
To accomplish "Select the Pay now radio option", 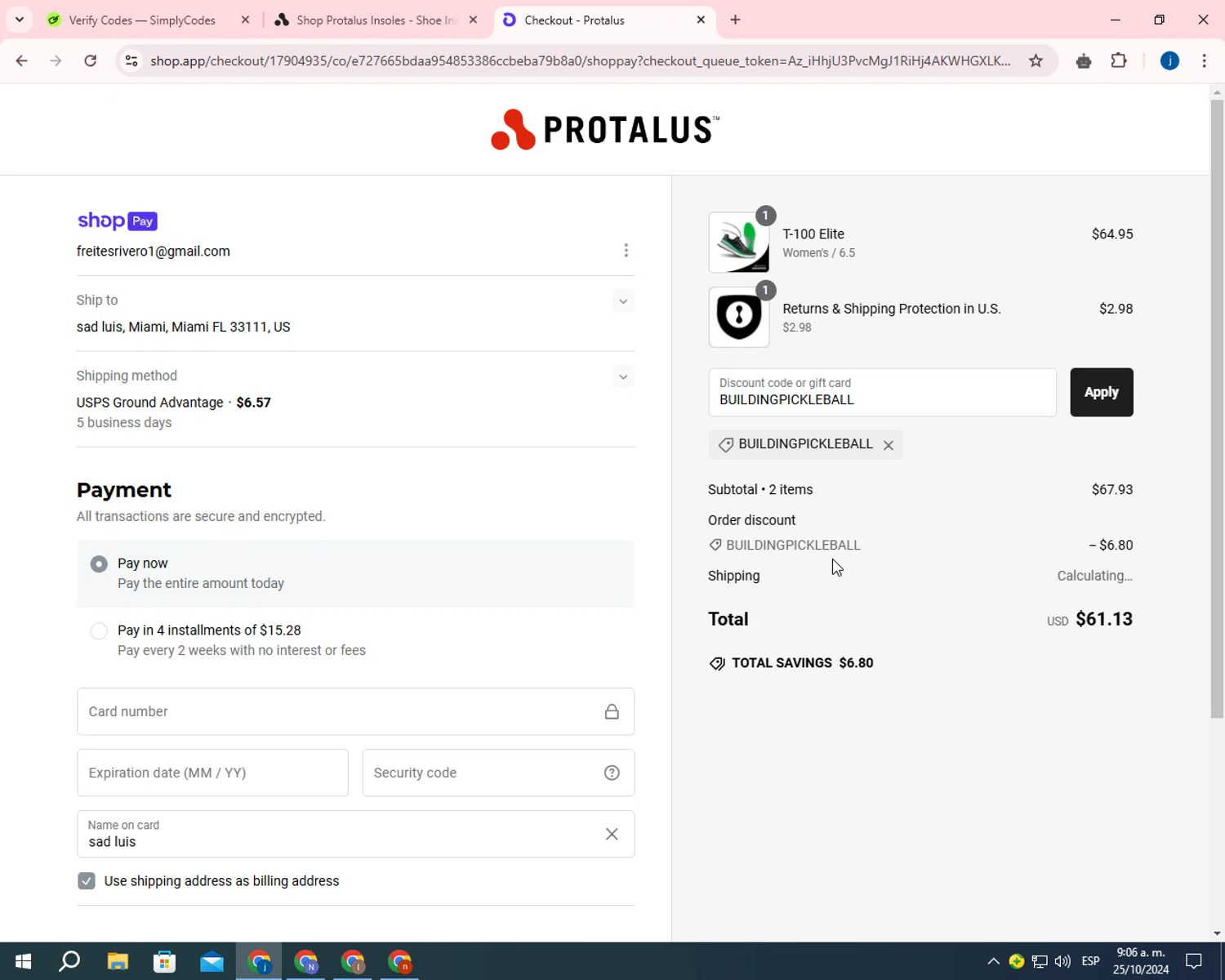I will pos(99,564).
